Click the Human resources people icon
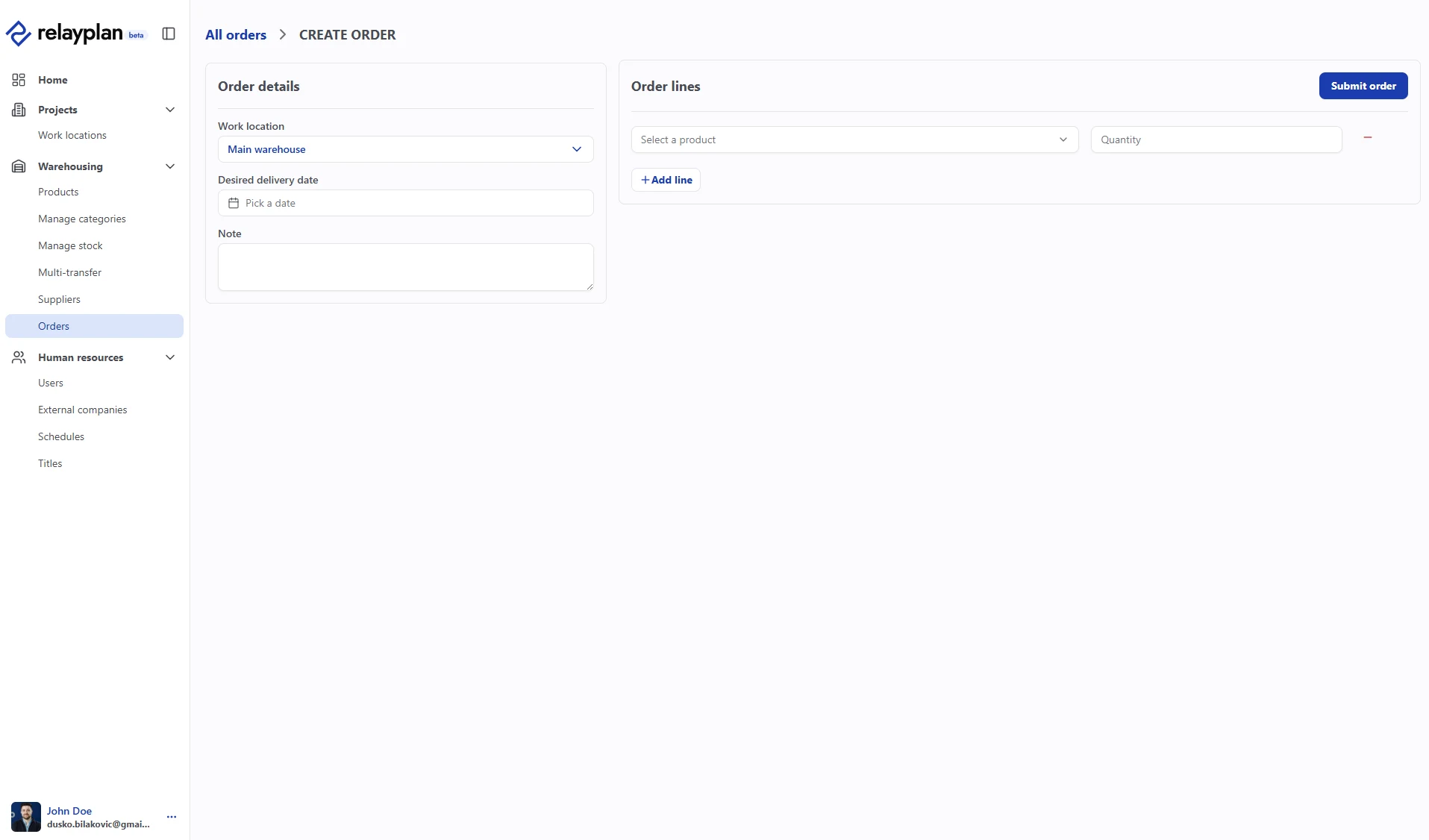Image resolution: width=1429 pixels, height=840 pixels. click(x=19, y=357)
